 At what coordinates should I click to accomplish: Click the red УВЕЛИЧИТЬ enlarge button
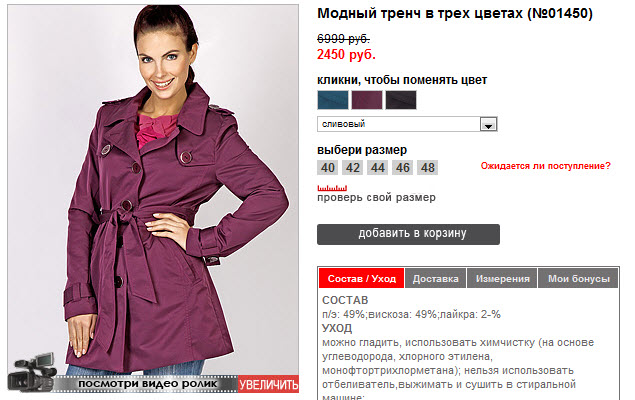point(268,384)
